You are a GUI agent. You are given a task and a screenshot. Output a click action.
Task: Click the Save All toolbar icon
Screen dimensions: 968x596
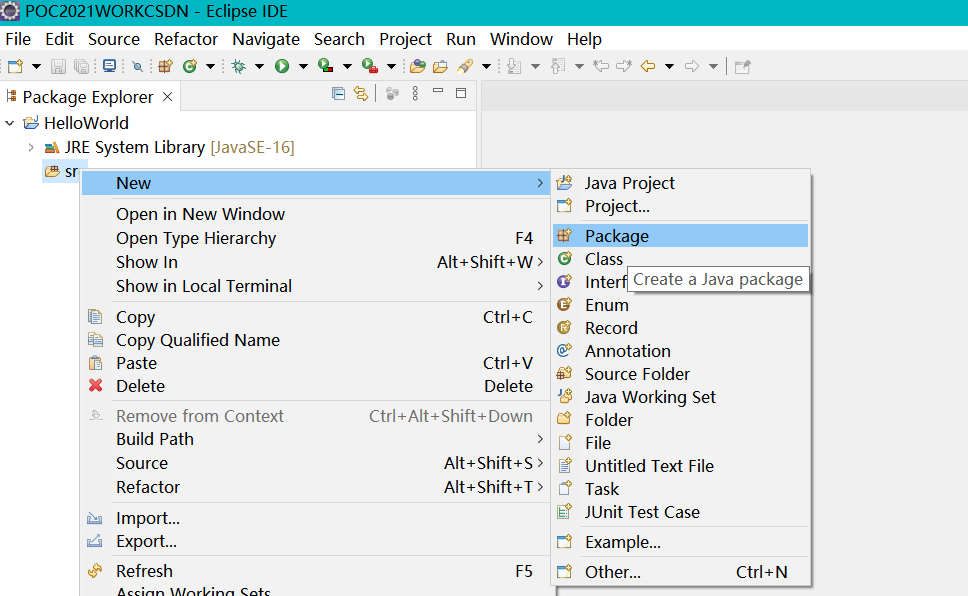pyautogui.click(x=81, y=66)
